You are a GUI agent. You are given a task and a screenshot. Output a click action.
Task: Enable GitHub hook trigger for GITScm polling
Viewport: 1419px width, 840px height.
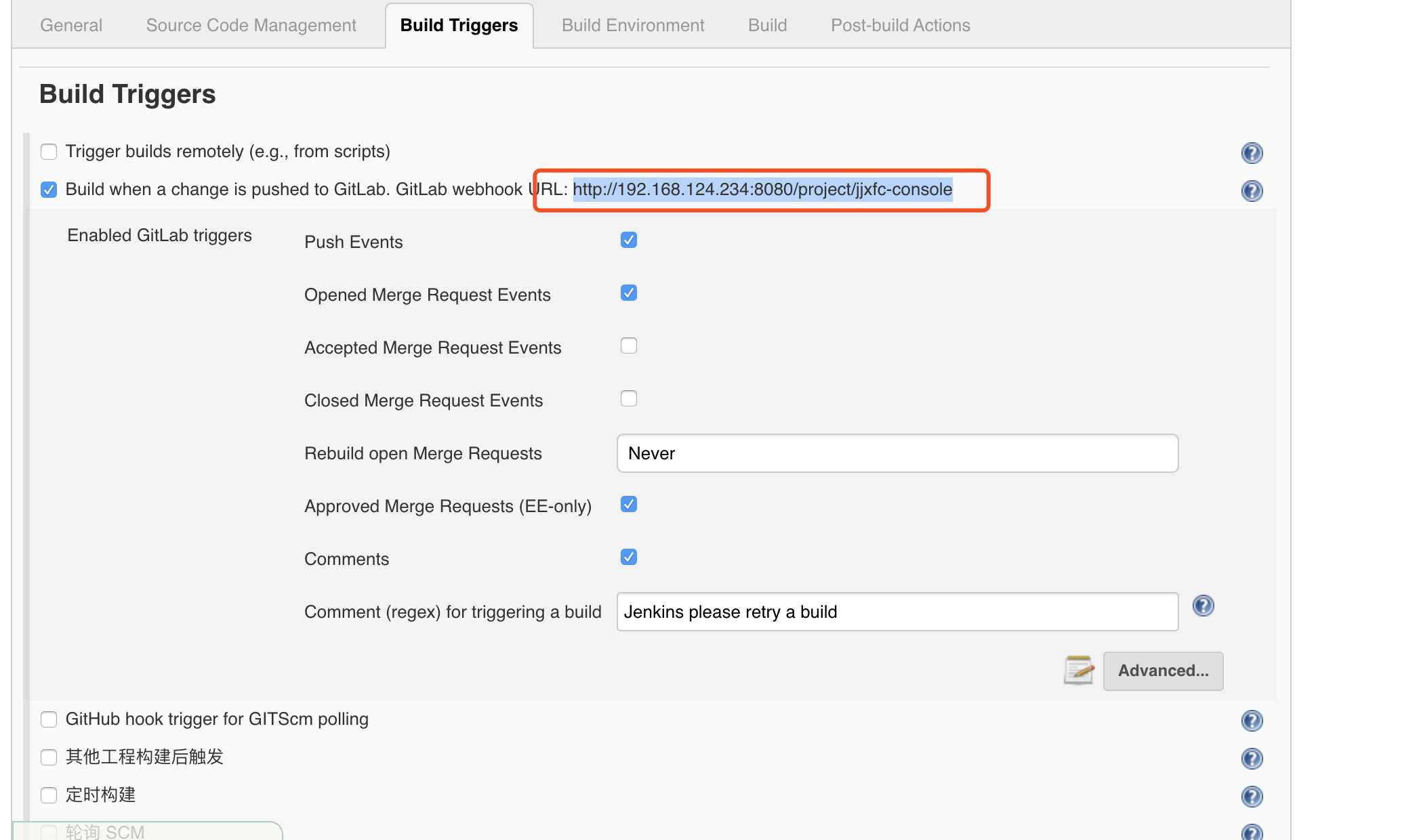click(x=49, y=719)
